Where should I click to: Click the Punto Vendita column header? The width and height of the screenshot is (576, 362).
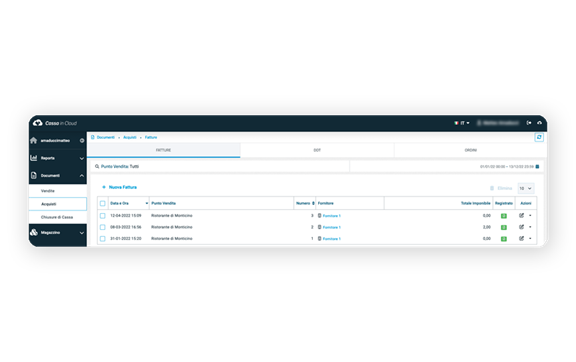[x=163, y=203]
